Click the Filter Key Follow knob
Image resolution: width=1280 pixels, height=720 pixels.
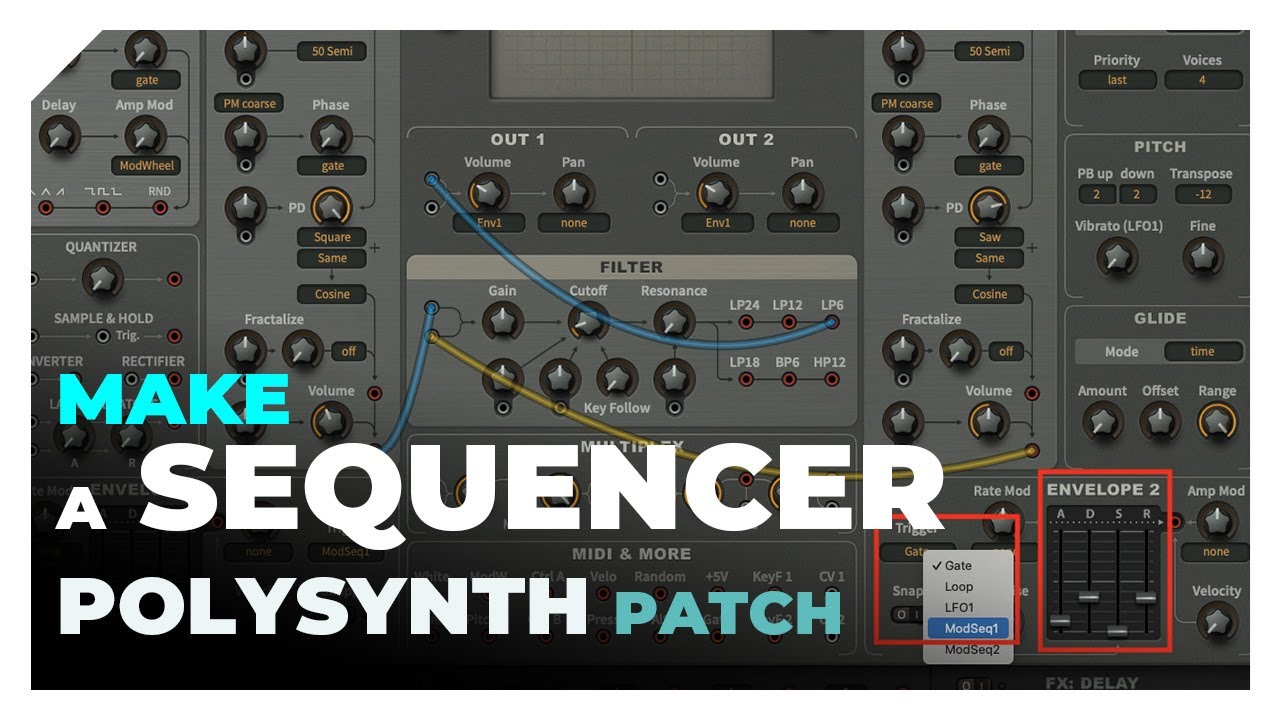coord(617,379)
